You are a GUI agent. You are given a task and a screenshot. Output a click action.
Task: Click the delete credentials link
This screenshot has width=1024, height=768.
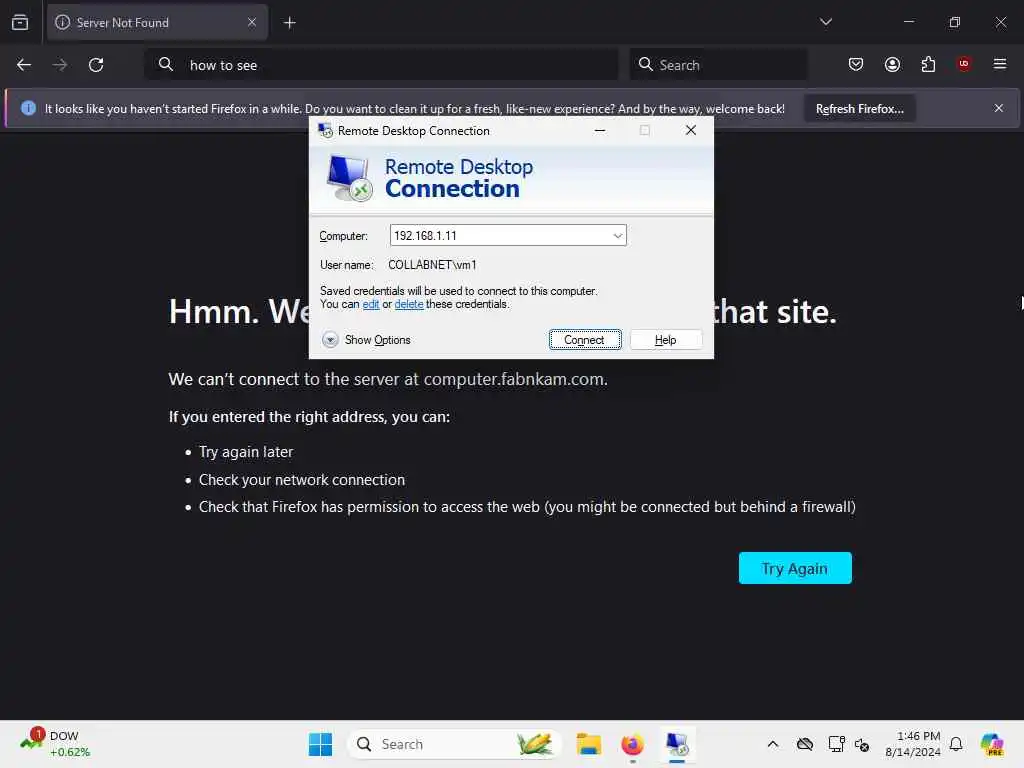coord(409,304)
